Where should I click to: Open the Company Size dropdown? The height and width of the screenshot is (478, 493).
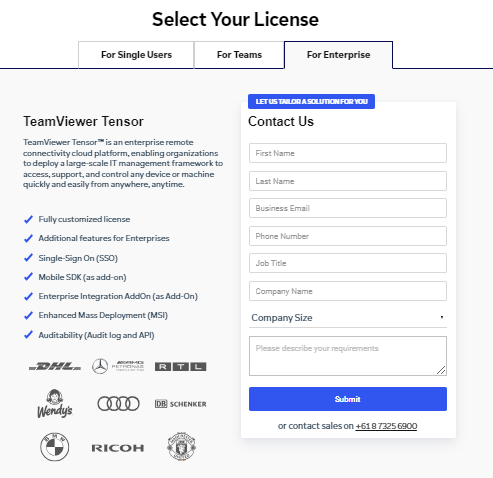tap(348, 318)
